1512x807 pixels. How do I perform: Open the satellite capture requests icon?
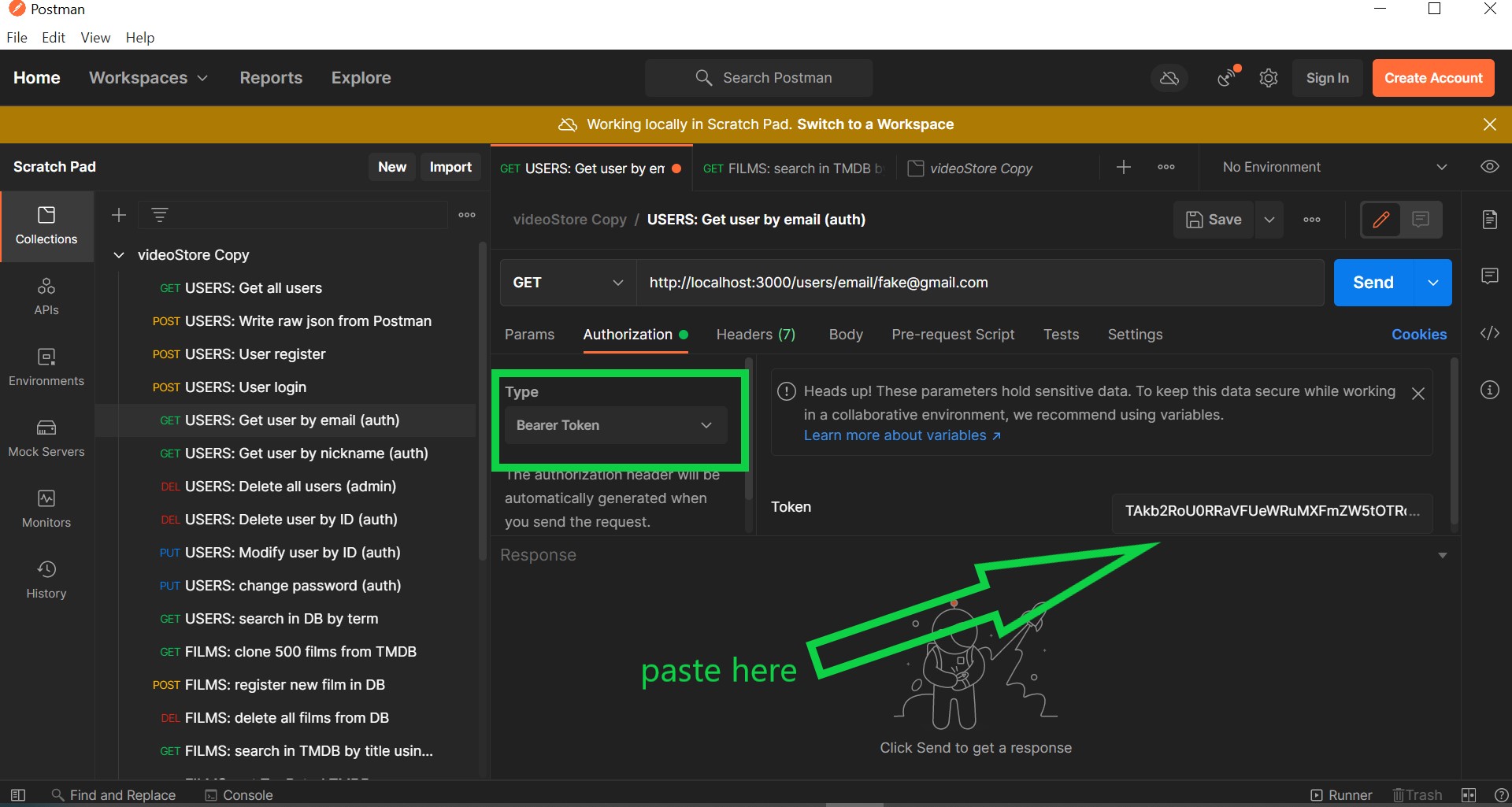pos(1227,77)
